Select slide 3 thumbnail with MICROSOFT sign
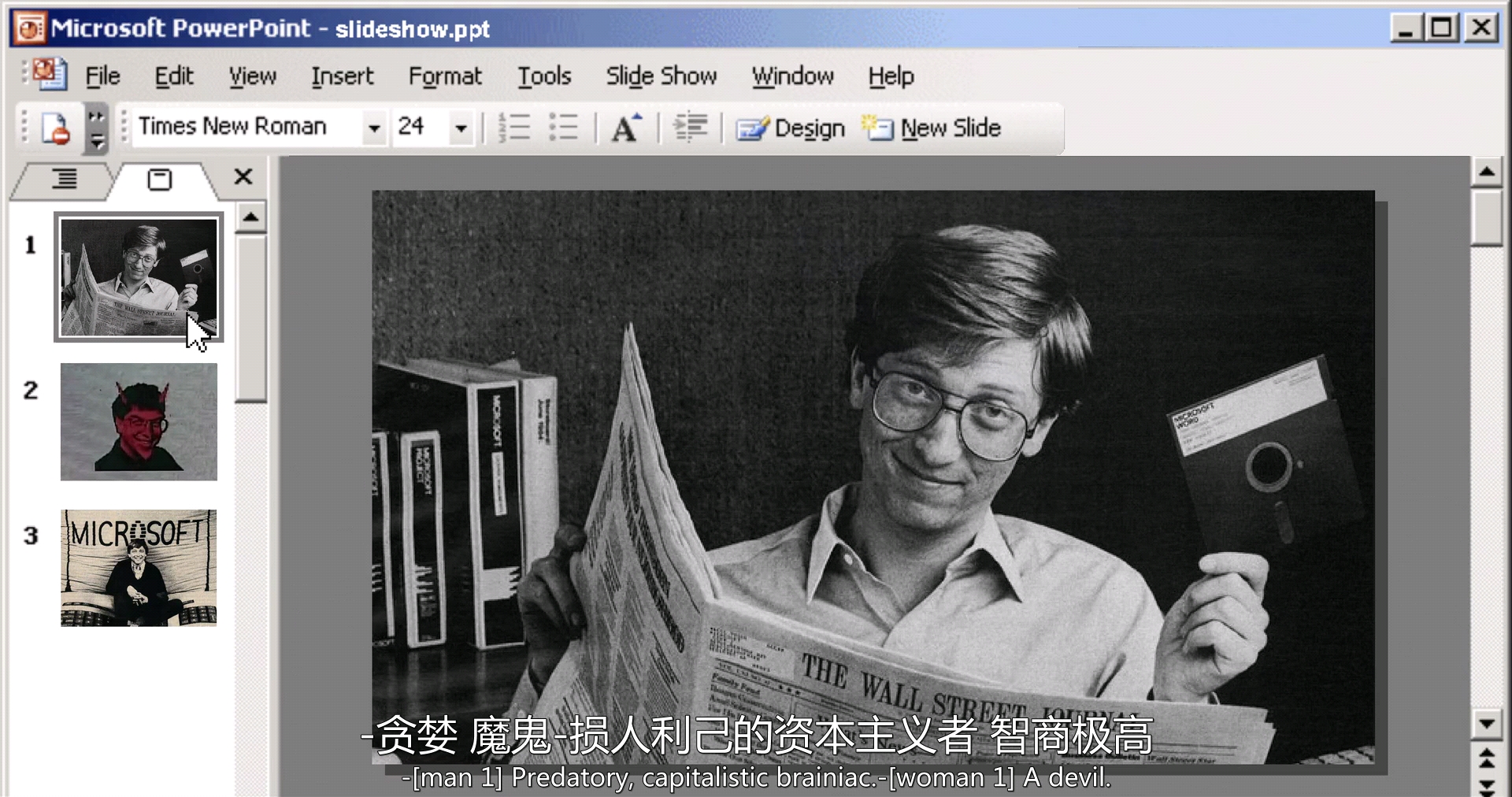Screen dimensions: 1512x797 [x=139, y=568]
